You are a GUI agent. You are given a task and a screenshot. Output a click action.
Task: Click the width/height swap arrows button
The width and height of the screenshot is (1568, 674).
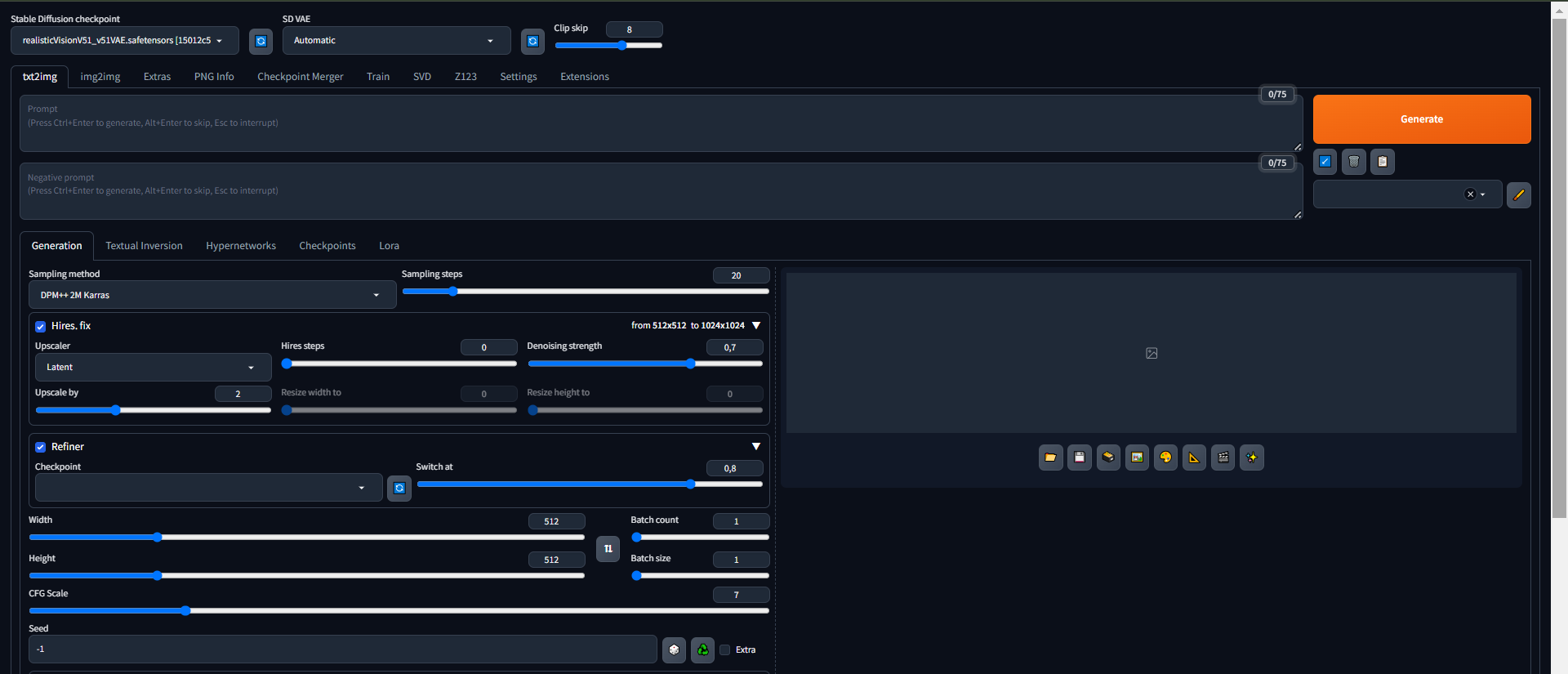pyautogui.click(x=608, y=548)
